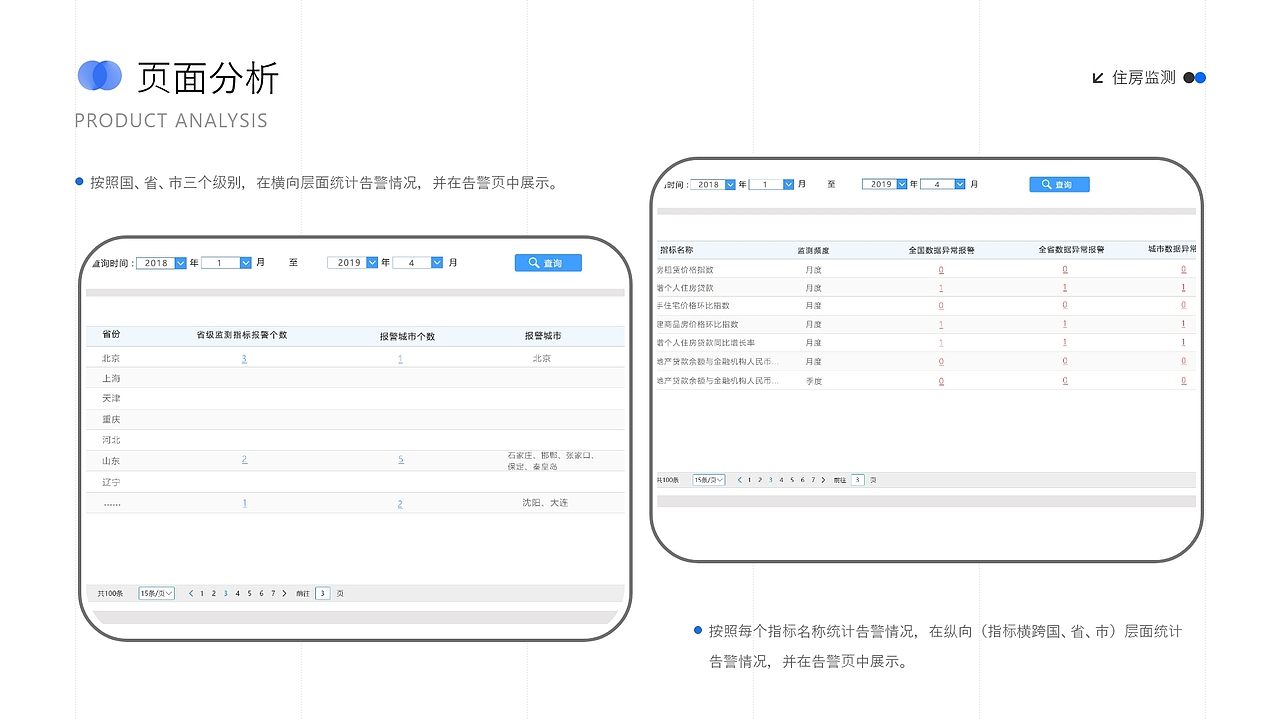Open 房租赁价格指数 row's 全国数据异常报警 link
This screenshot has width=1280, height=720.
941,270
